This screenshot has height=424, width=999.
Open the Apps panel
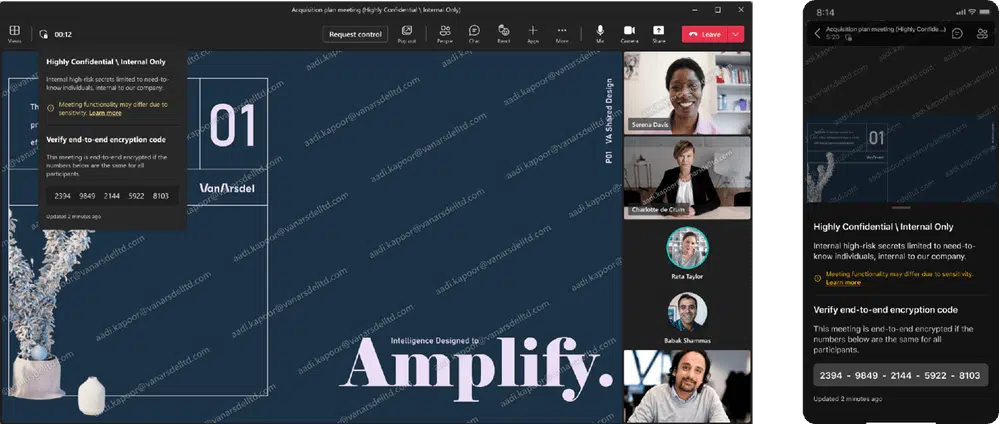click(533, 34)
